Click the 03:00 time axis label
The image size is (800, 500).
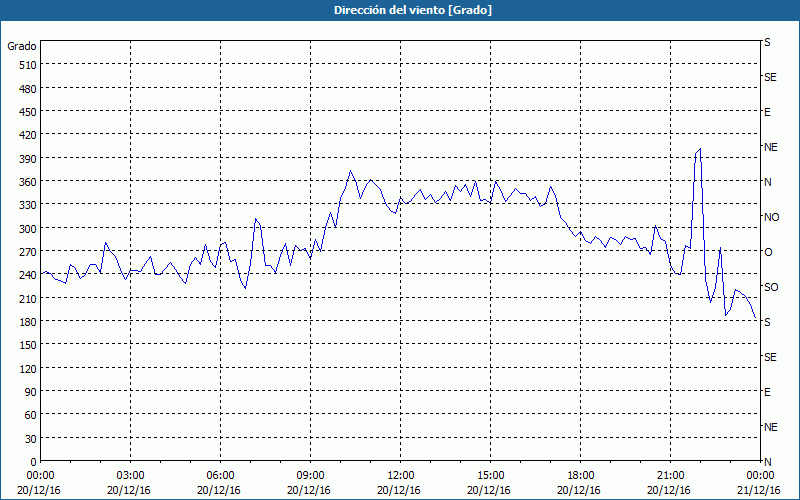point(130,476)
